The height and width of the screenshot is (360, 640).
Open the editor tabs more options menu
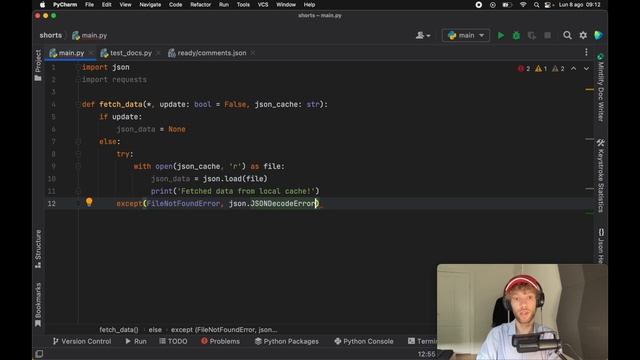586,52
